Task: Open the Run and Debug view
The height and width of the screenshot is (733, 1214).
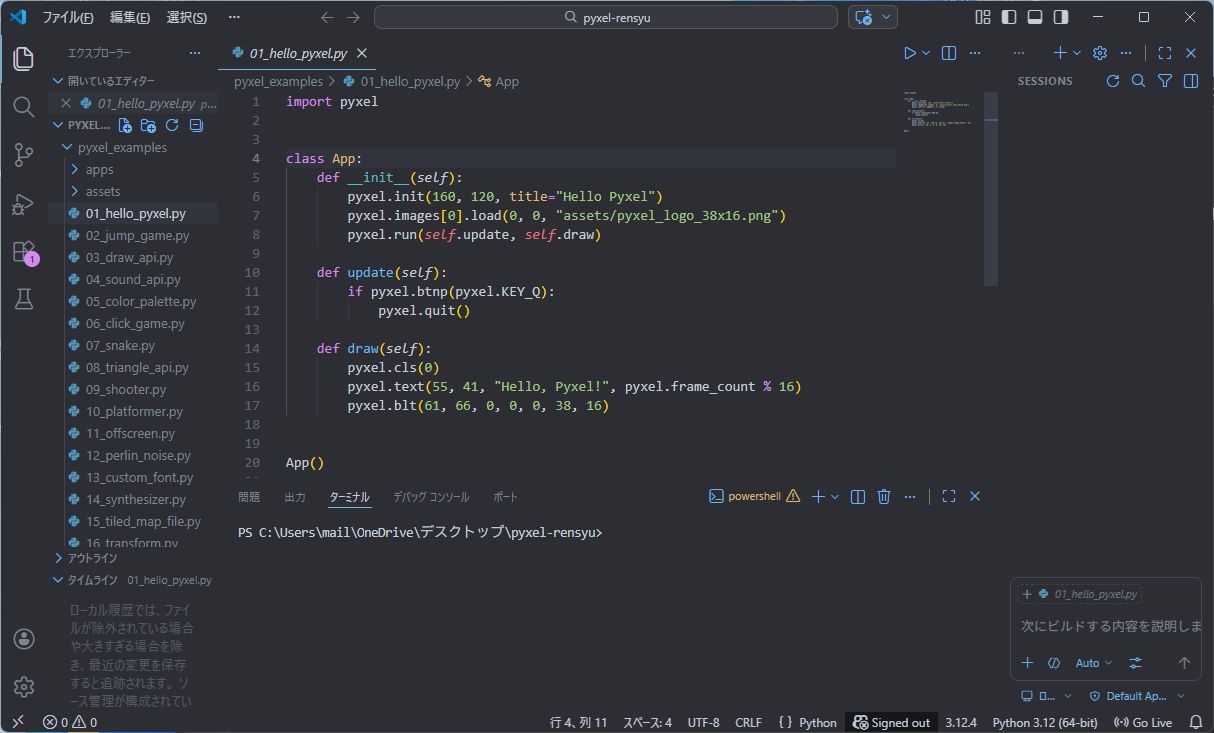Action: (x=24, y=204)
